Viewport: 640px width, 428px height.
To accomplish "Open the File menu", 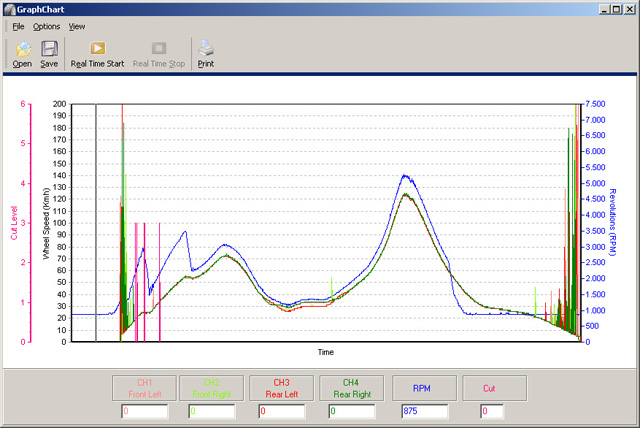I will pyautogui.click(x=18, y=27).
